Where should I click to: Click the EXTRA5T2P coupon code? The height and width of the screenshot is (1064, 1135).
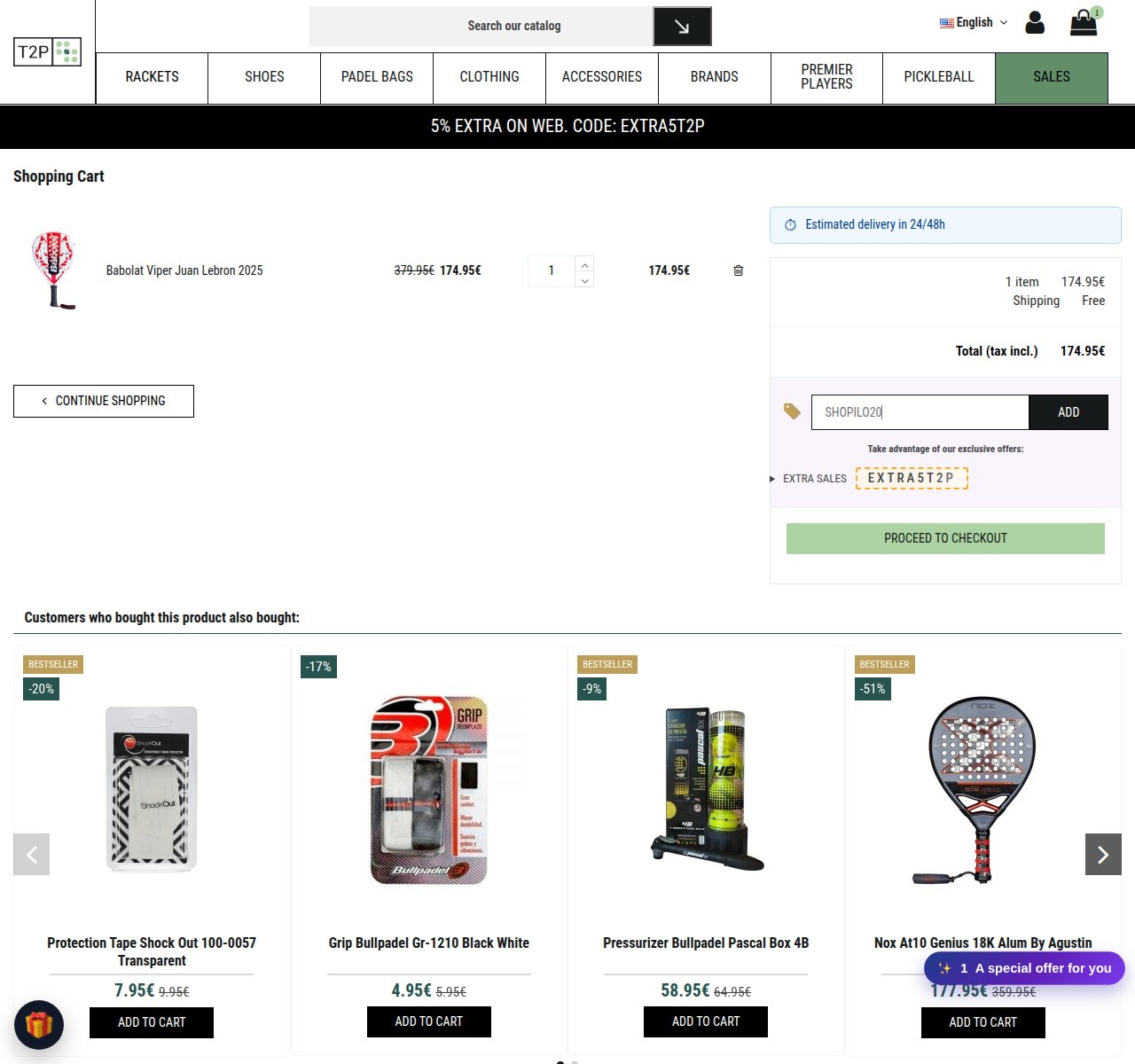[912, 478]
